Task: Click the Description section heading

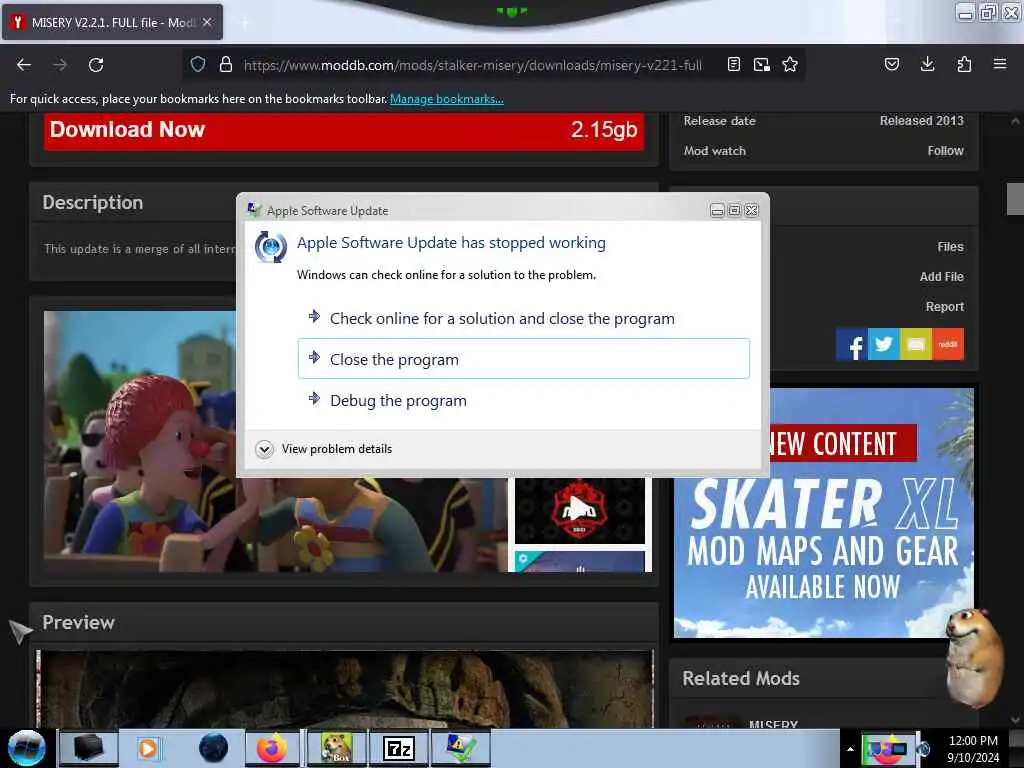Action: 93,202
